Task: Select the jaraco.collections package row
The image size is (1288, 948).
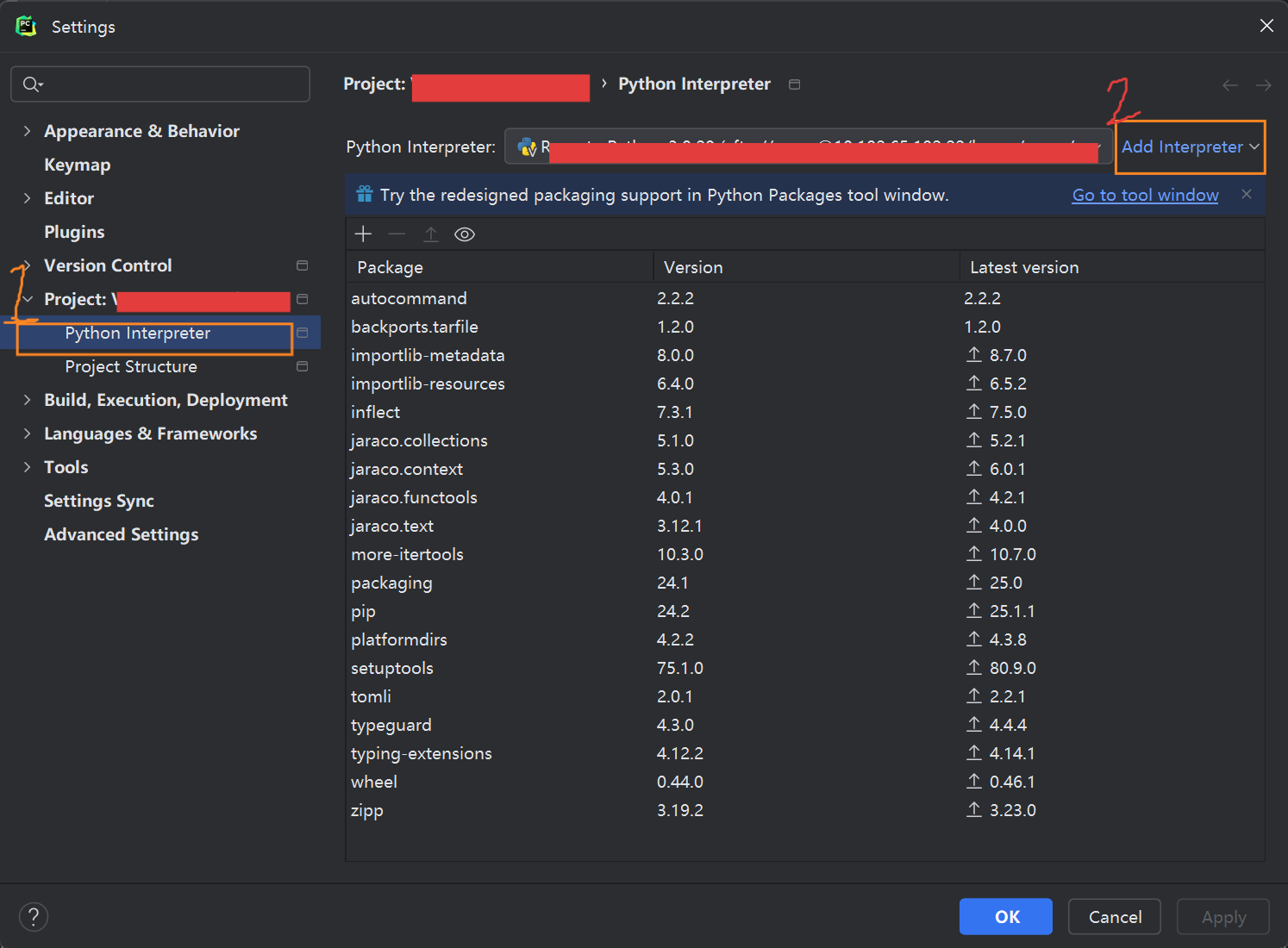Action: (x=805, y=440)
